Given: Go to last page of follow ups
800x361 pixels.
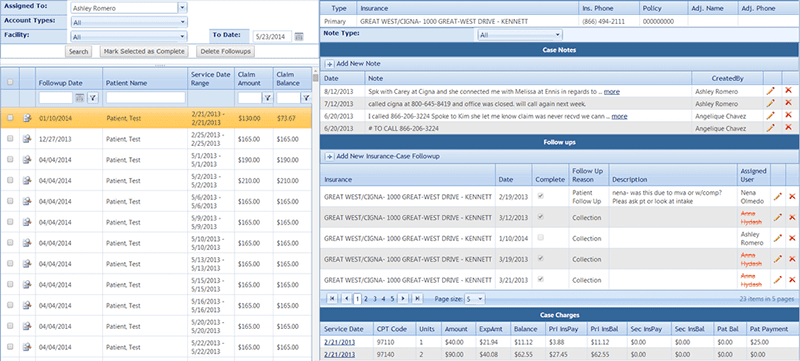Looking at the screenshot, I should (x=417, y=299).
